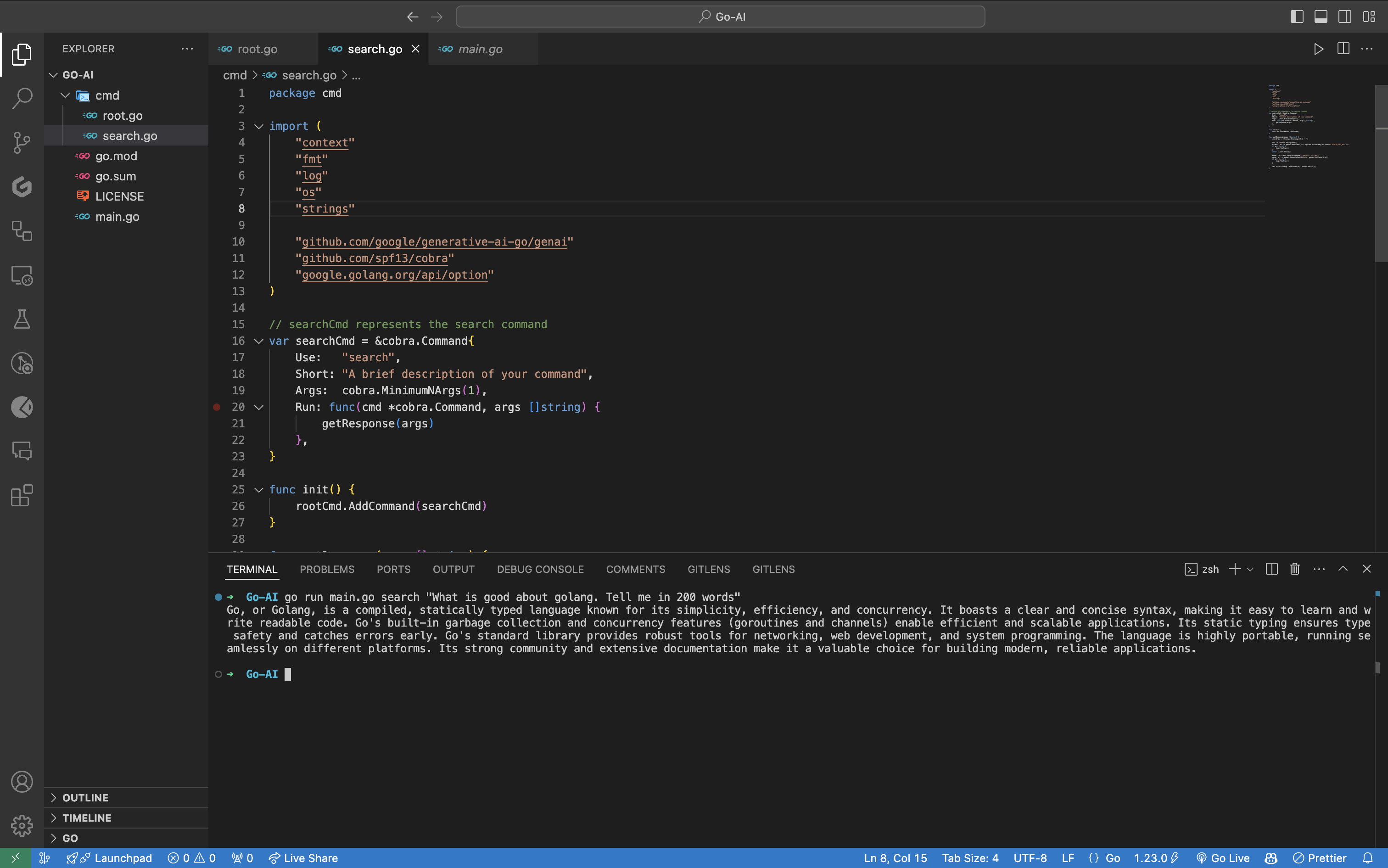Screen dimensions: 1388x868
Task: Click Live Share in status bar
Action: point(303,858)
